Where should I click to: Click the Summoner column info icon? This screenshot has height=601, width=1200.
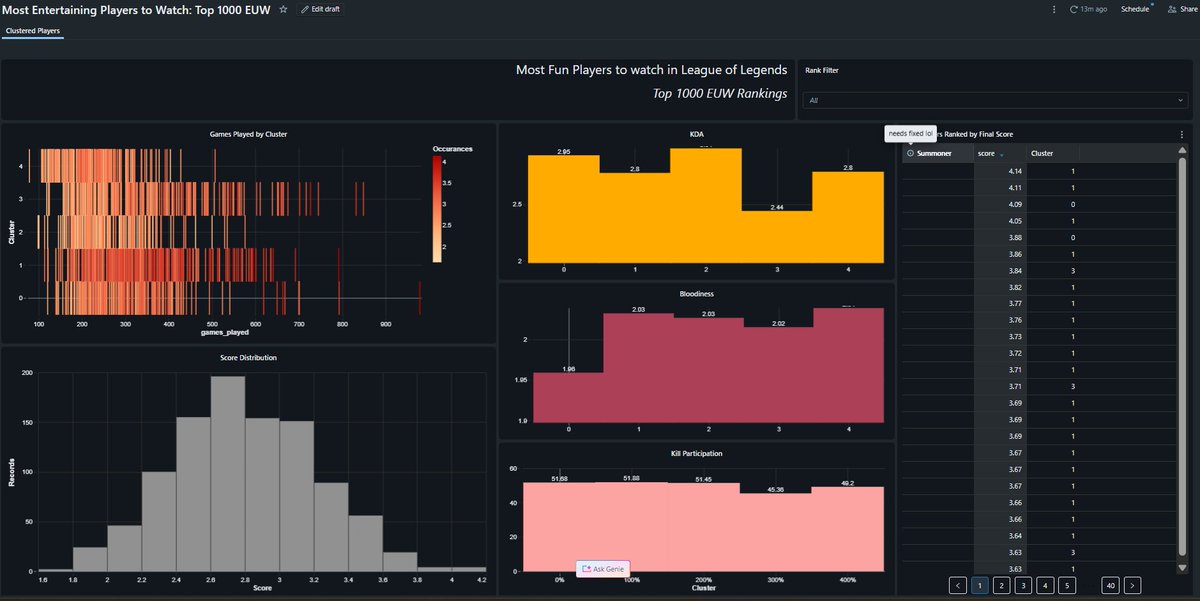coord(910,153)
